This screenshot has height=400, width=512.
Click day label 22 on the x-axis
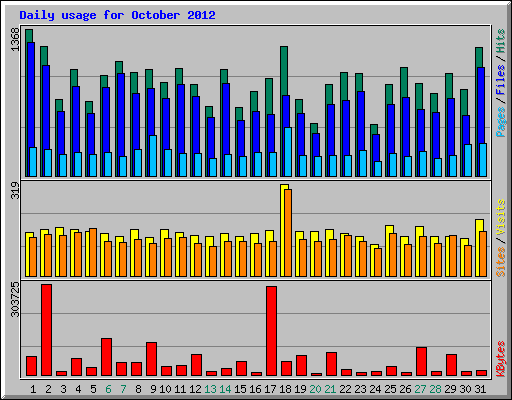345,389
